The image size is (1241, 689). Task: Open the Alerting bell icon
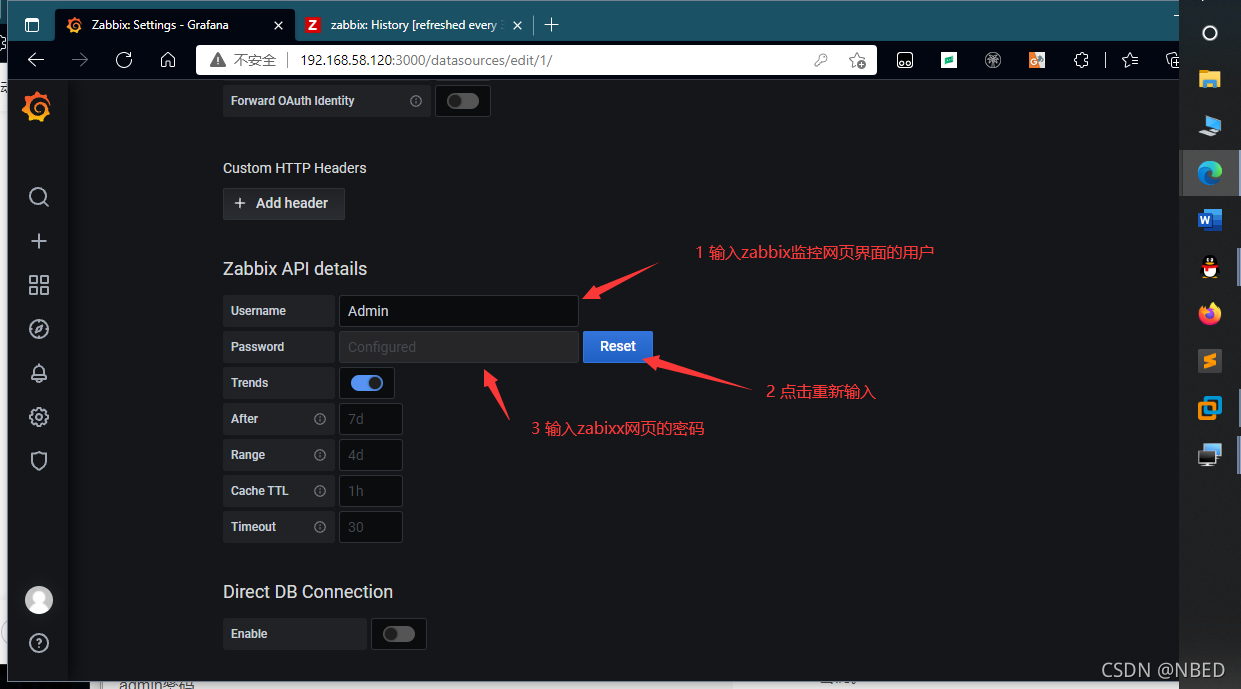pos(39,373)
